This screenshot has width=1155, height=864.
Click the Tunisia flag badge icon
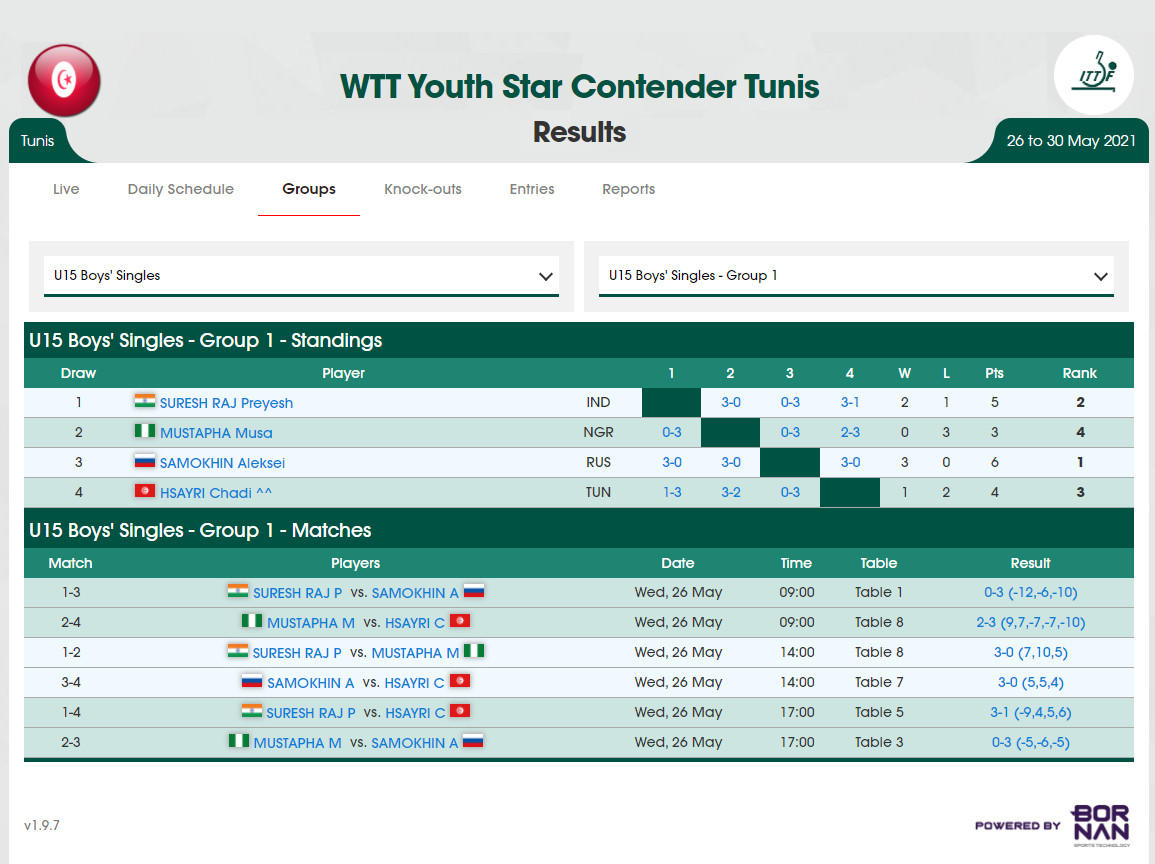tap(64, 80)
